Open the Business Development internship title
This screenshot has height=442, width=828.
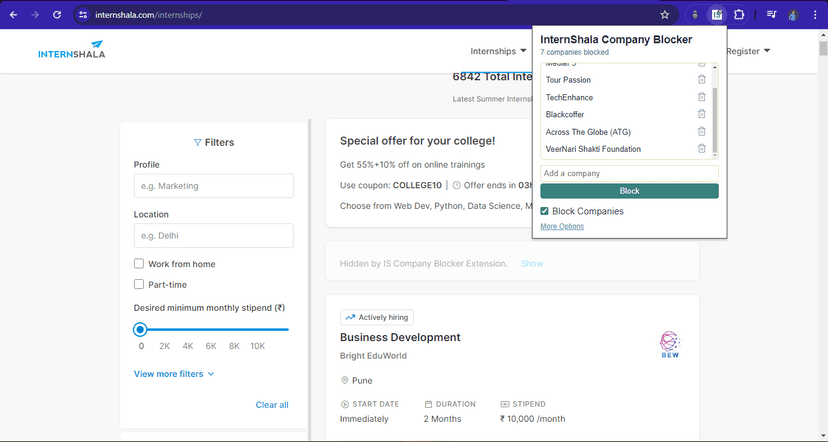(400, 337)
